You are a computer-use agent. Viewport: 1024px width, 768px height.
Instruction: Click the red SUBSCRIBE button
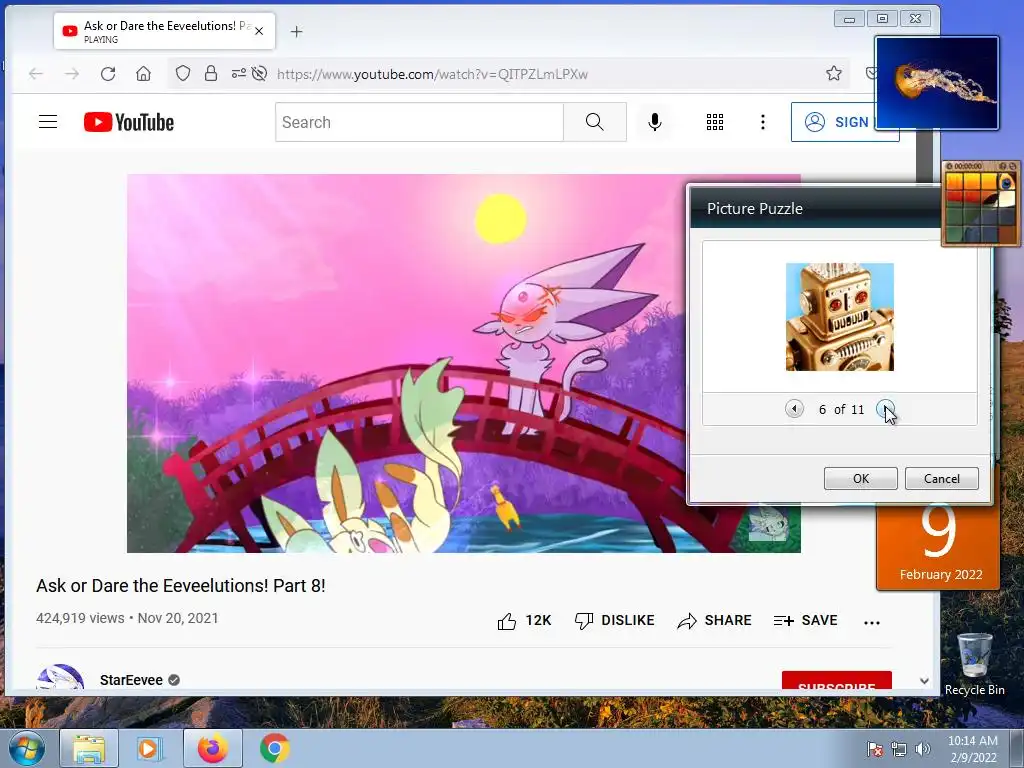[x=837, y=680]
